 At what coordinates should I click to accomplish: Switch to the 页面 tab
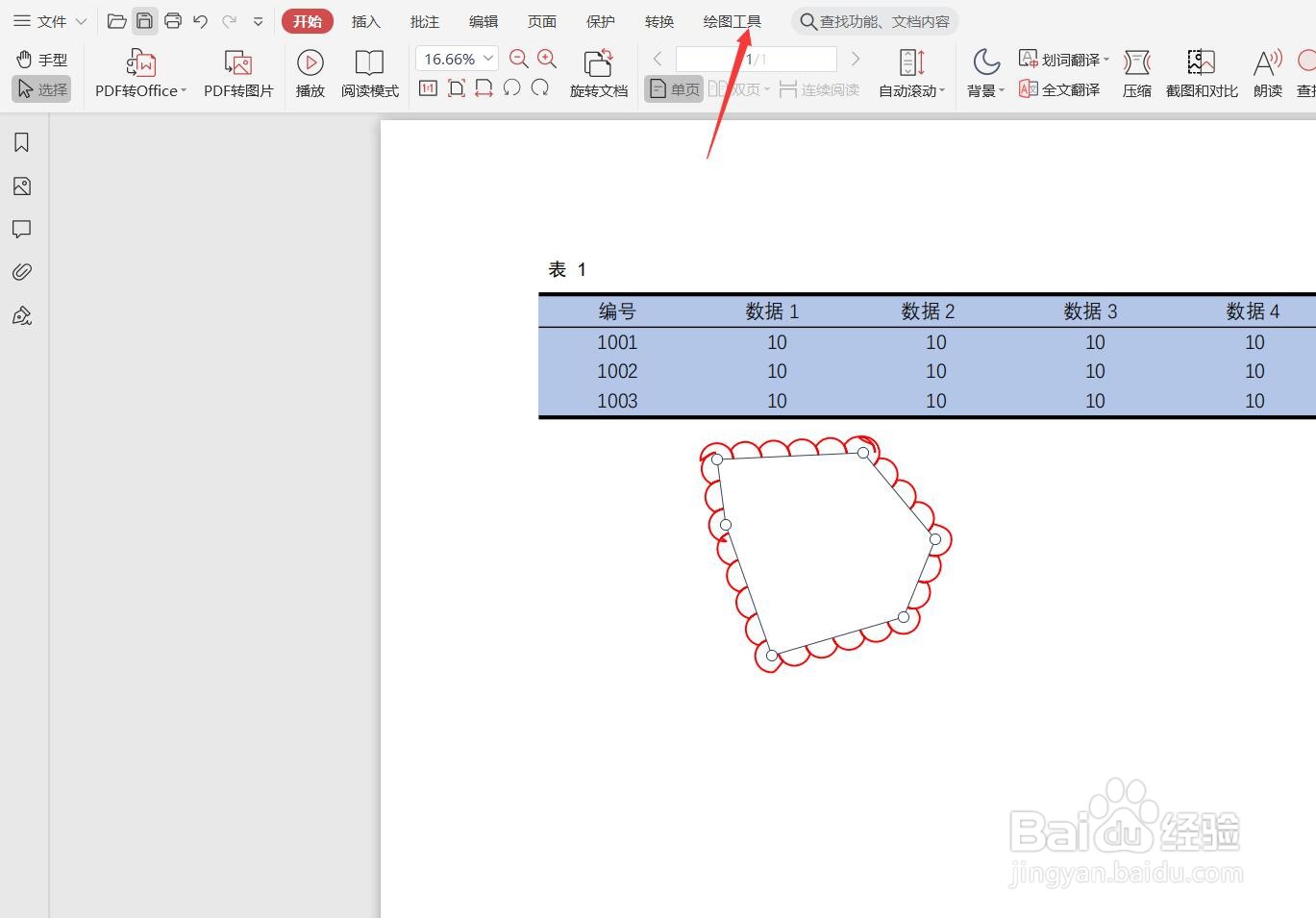[x=541, y=21]
